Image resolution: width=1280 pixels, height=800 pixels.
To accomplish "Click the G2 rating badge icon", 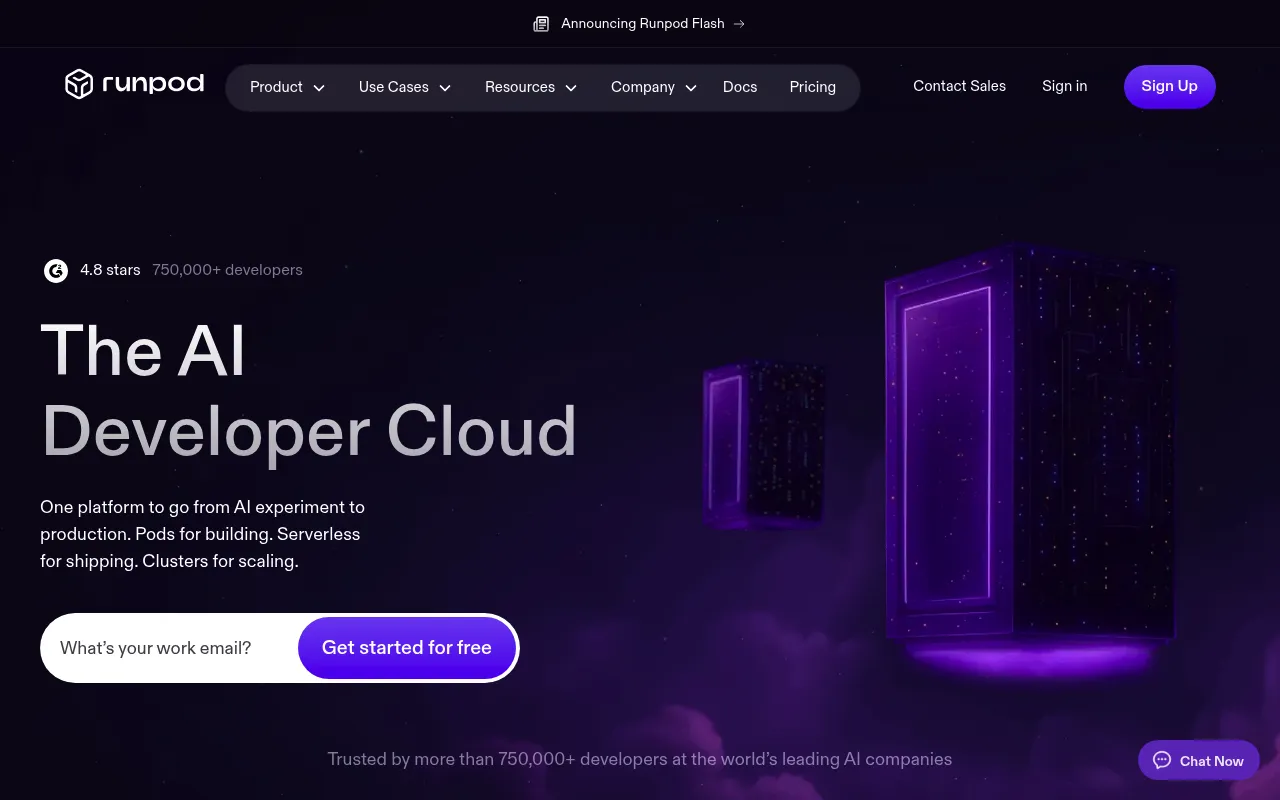I will pos(56,270).
